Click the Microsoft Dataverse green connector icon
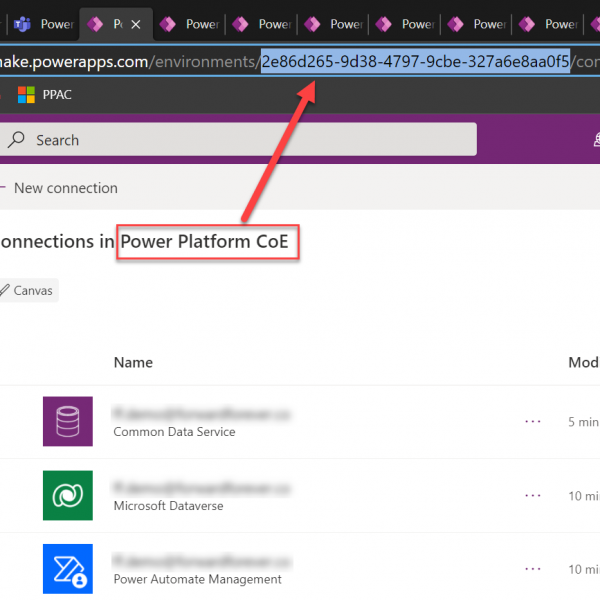The image size is (600, 600). [x=68, y=495]
